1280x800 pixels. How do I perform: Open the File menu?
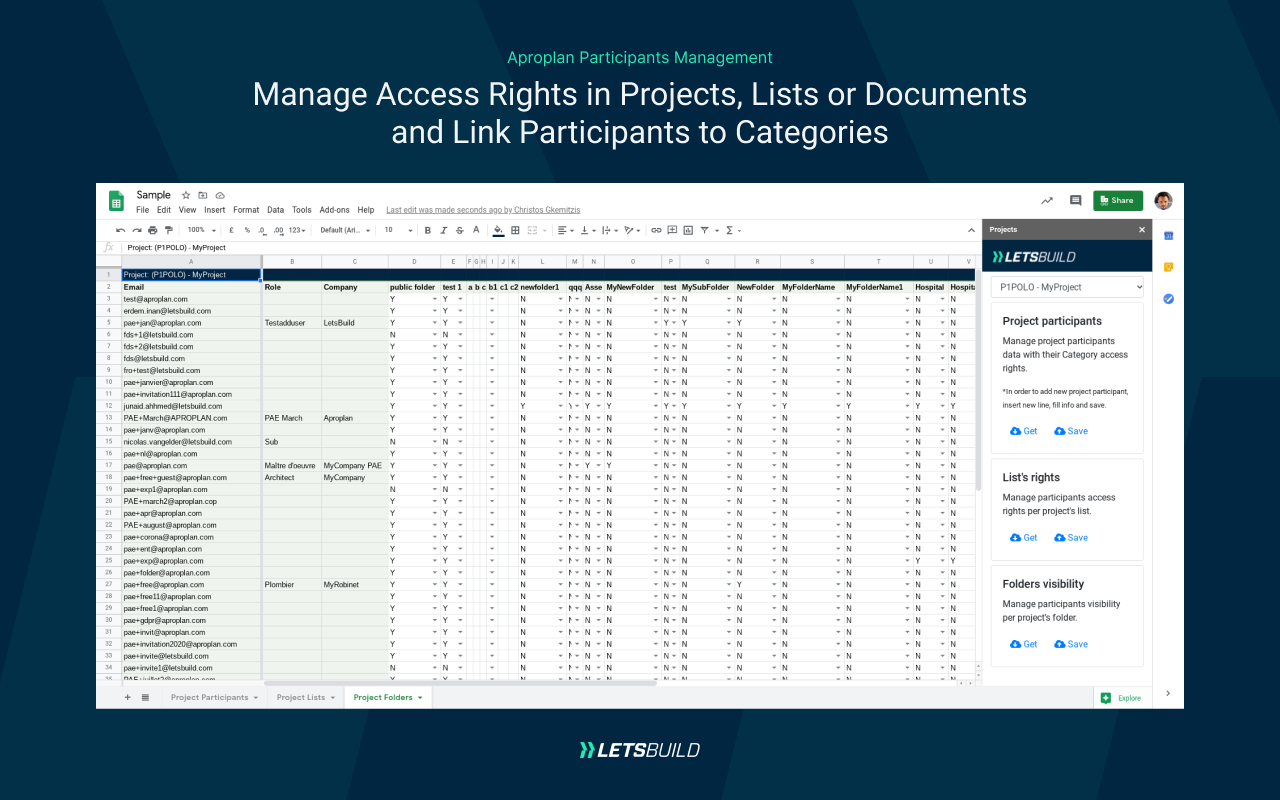142,210
